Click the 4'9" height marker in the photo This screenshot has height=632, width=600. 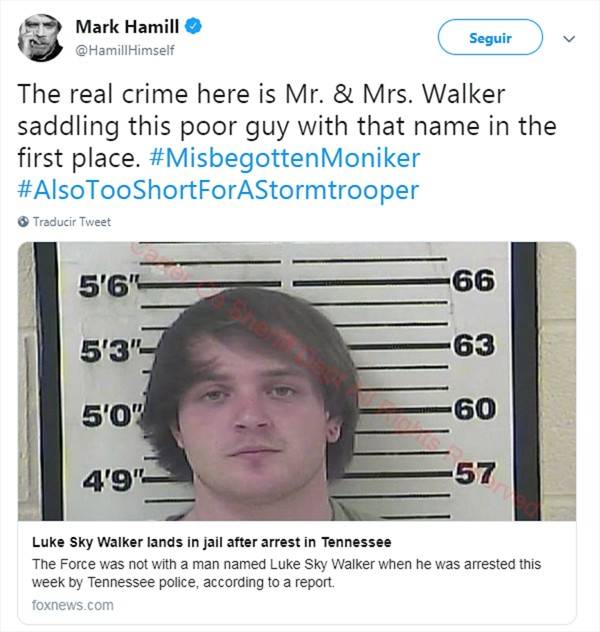point(113,480)
